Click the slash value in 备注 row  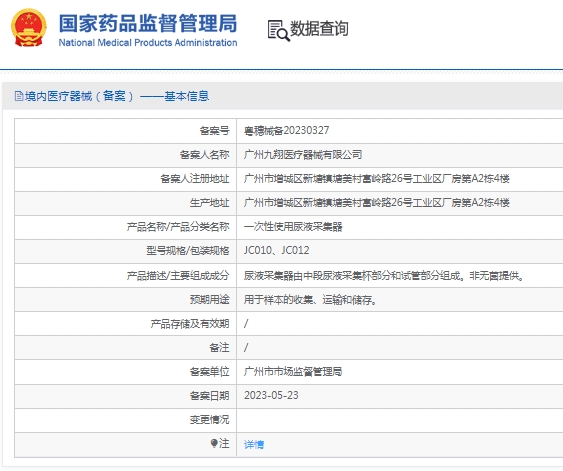[246, 348]
